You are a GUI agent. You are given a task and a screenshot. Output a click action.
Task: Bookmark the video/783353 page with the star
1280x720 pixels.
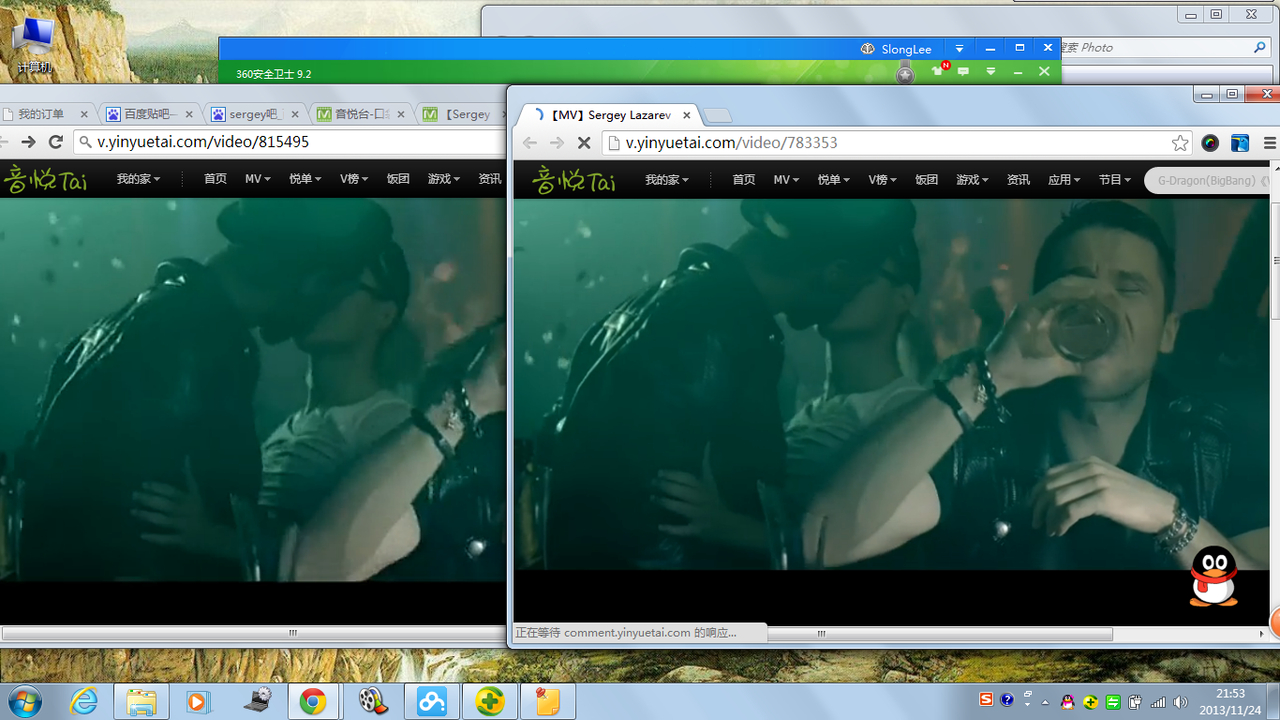pyautogui.click(x=1180, y=143)
